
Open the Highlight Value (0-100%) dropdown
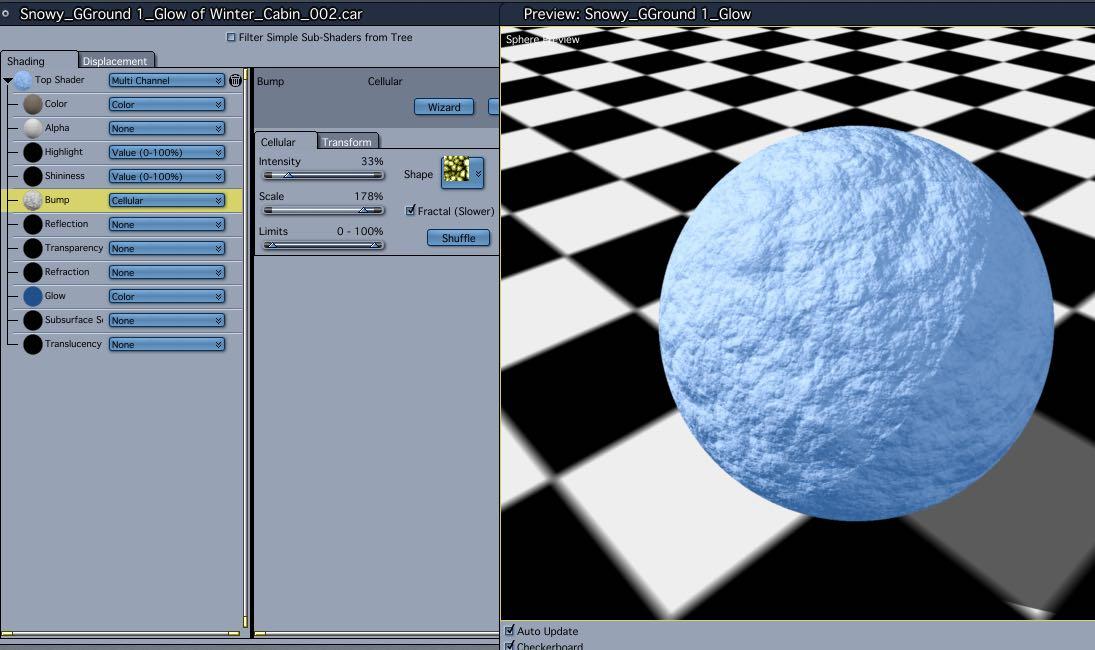[166, 152]
